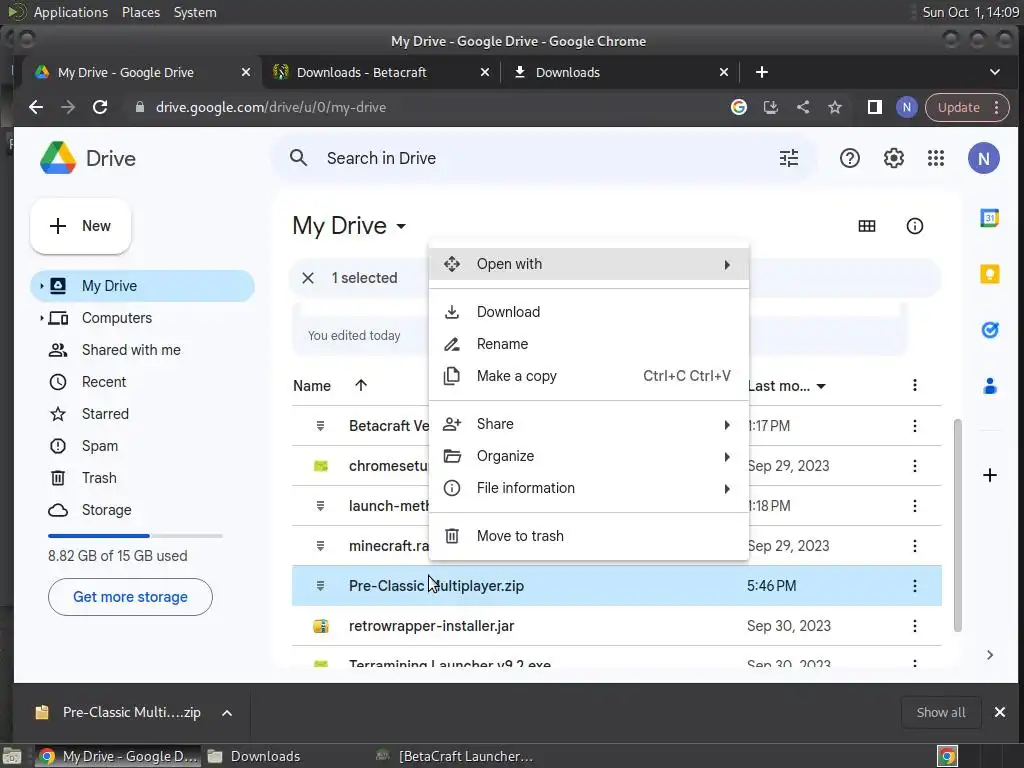1024x768 pixels.
Task: Click the Chrome Update button
Action: 967,107
